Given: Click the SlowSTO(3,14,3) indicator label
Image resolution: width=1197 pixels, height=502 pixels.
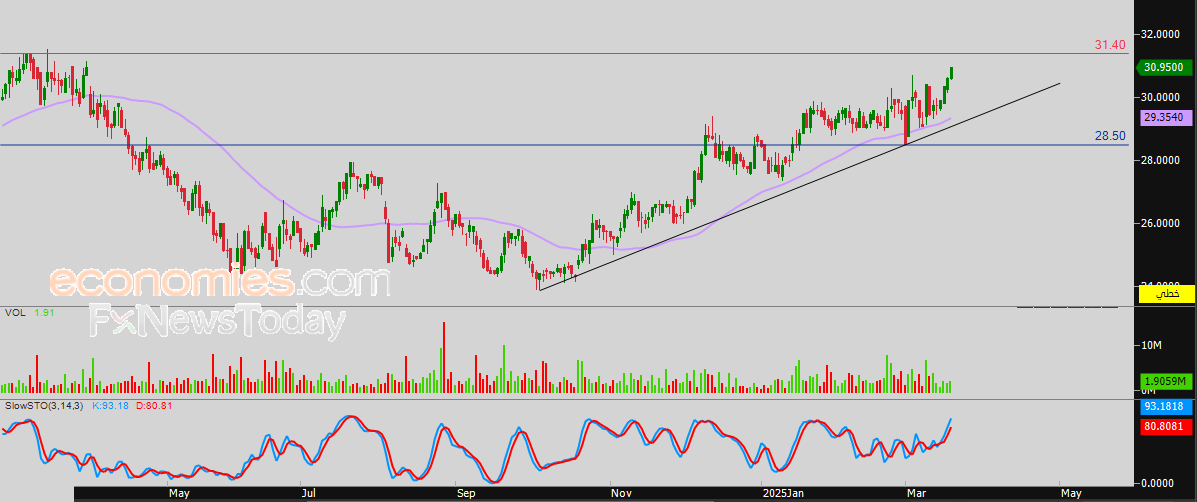Looking at the screenshot, I should click(x=44, y=405).
